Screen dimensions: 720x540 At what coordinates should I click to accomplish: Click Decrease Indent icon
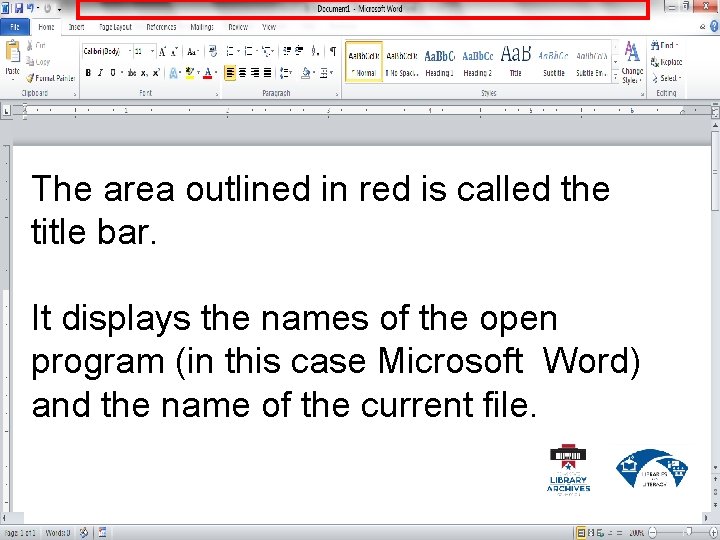pyautogui.click(x=287, y=51)
